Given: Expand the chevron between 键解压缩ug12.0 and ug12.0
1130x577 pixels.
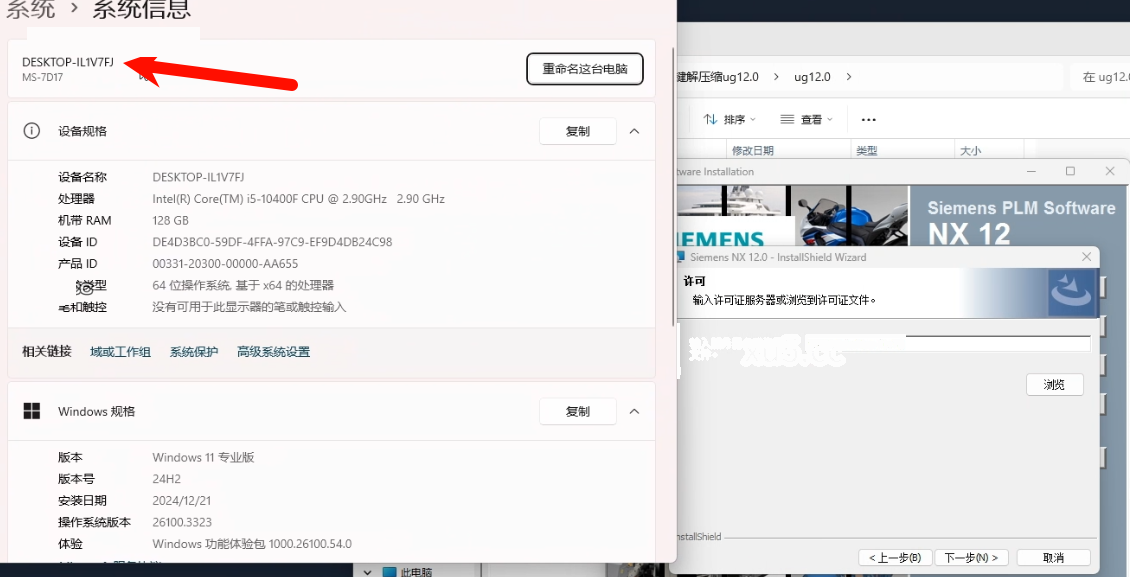Looking at the screenshot, I should (776, 76).
